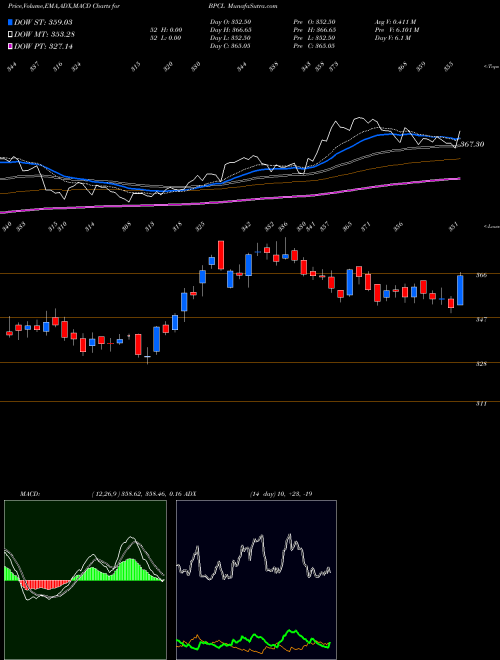This screenshot has height=660, width=500.
Task: Click the Pre V: 6.101 M value
Action: click(x=397, y=30)
